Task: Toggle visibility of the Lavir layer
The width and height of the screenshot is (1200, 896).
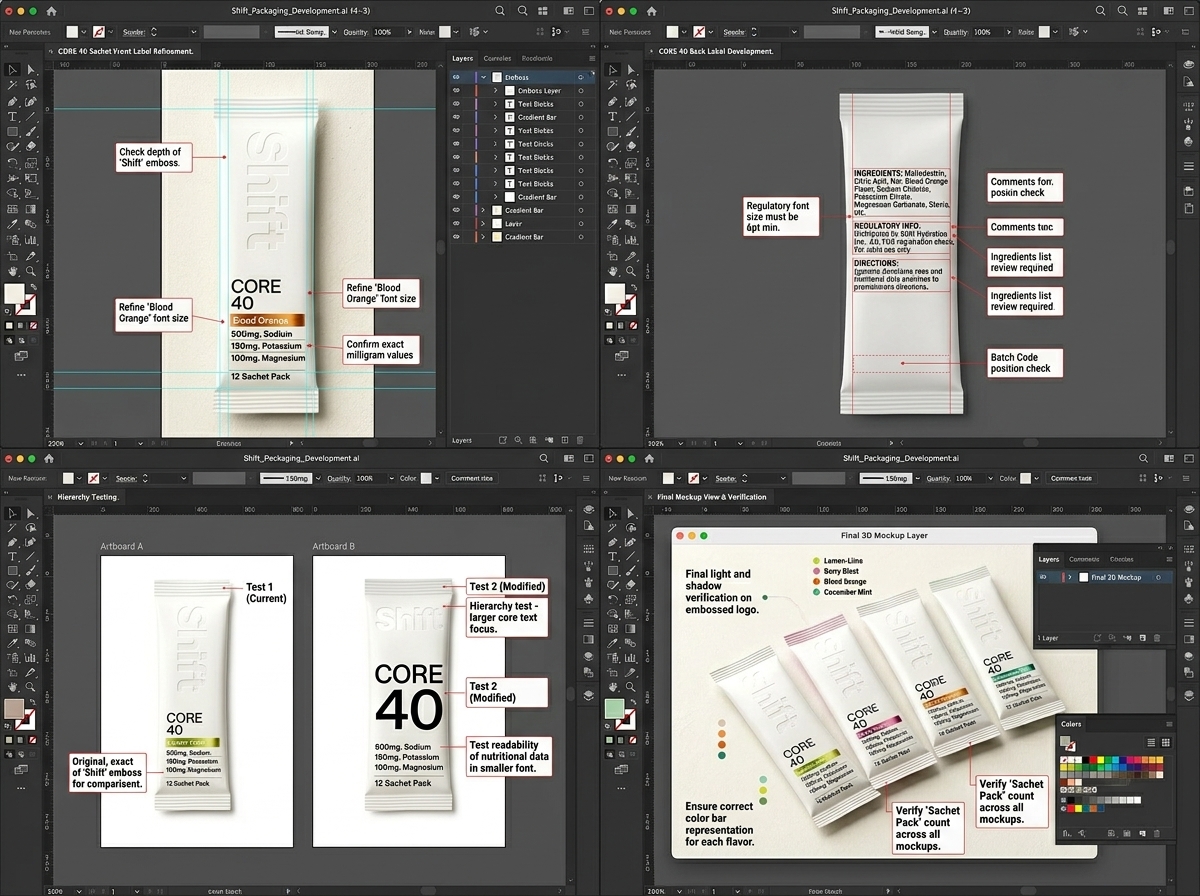Action: coord(456,224)
